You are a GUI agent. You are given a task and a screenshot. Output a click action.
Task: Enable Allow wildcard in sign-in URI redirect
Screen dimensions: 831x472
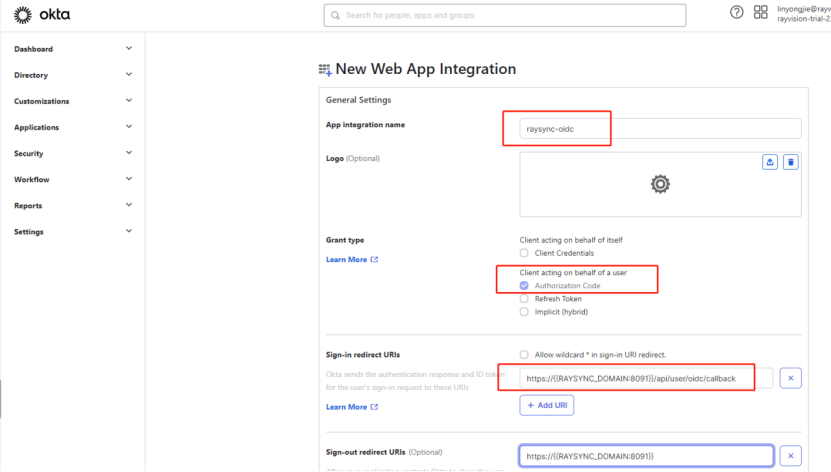coord(525,355)
